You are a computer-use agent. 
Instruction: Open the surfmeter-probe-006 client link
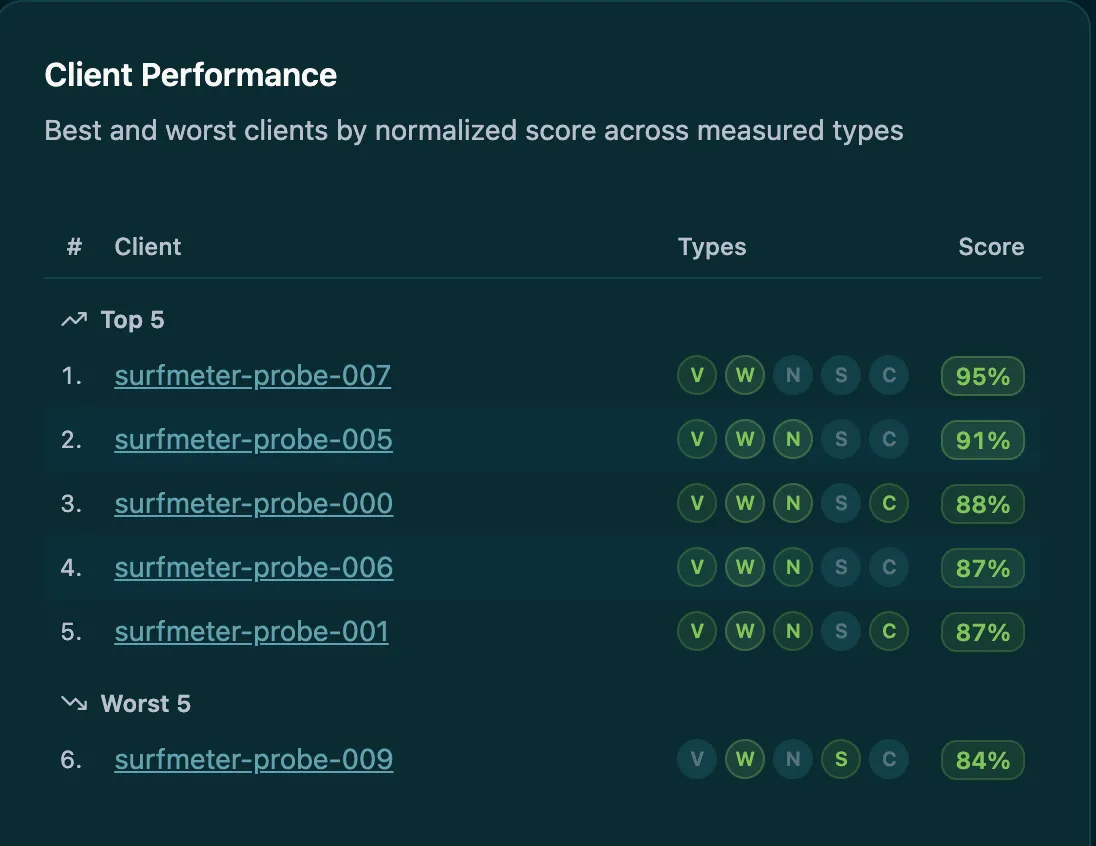pyautogui.click(x=254, y=568)
